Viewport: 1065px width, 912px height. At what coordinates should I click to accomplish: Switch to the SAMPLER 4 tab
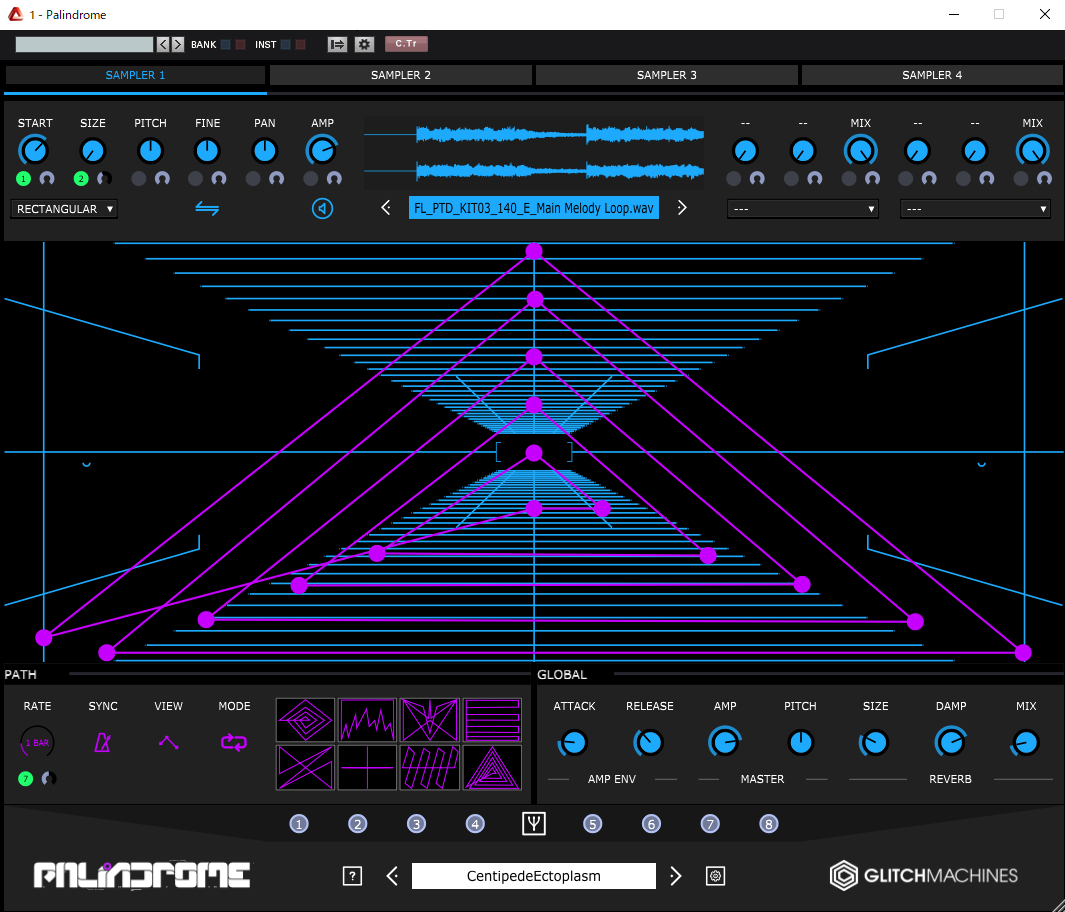[932, 75]
